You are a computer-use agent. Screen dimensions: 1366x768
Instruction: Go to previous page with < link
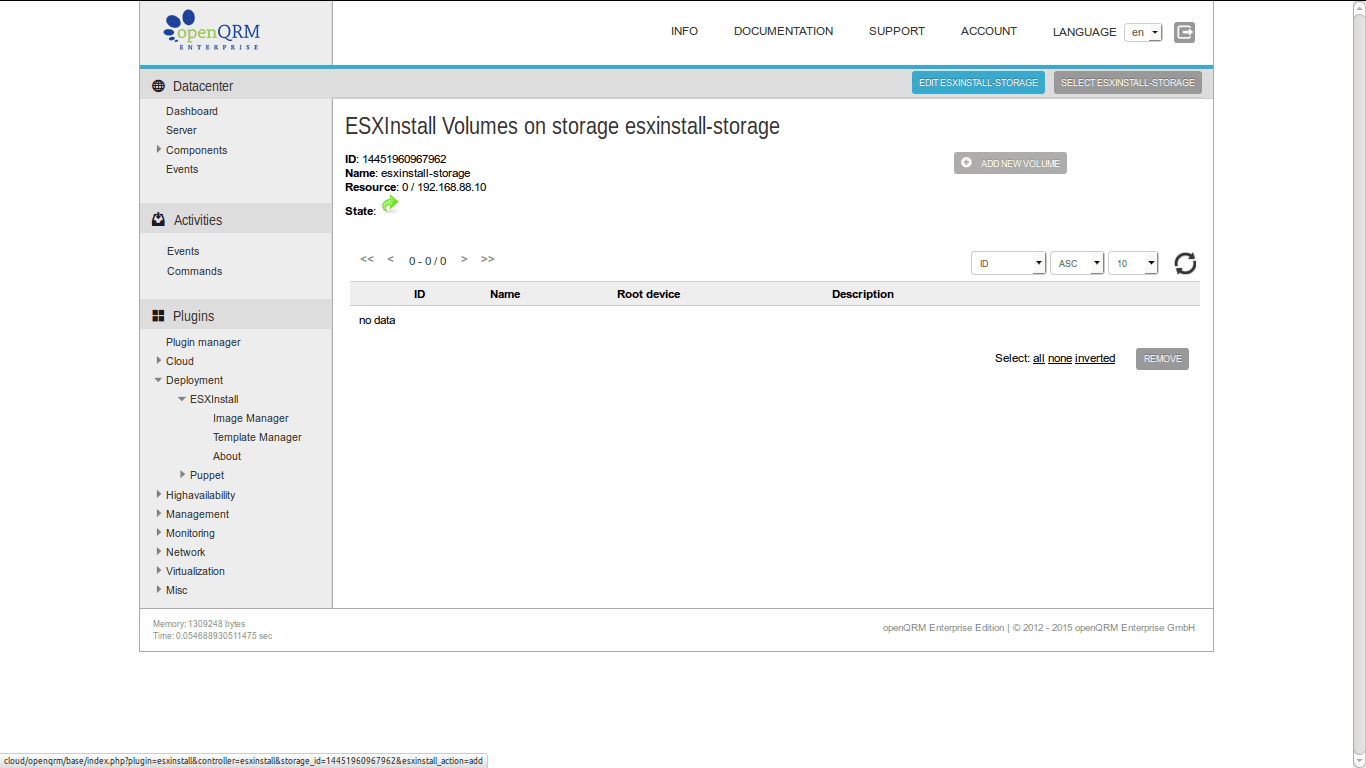[x=390, y=259]
